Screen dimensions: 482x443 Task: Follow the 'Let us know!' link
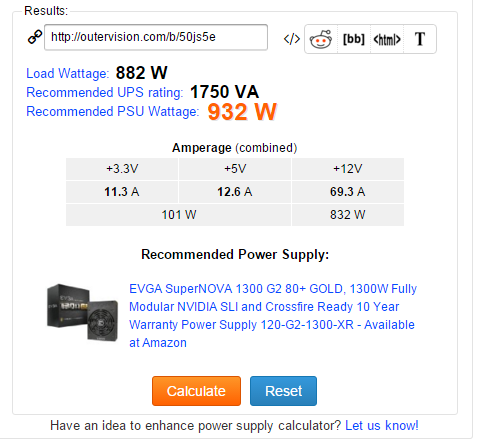click(x=381, y=426)
